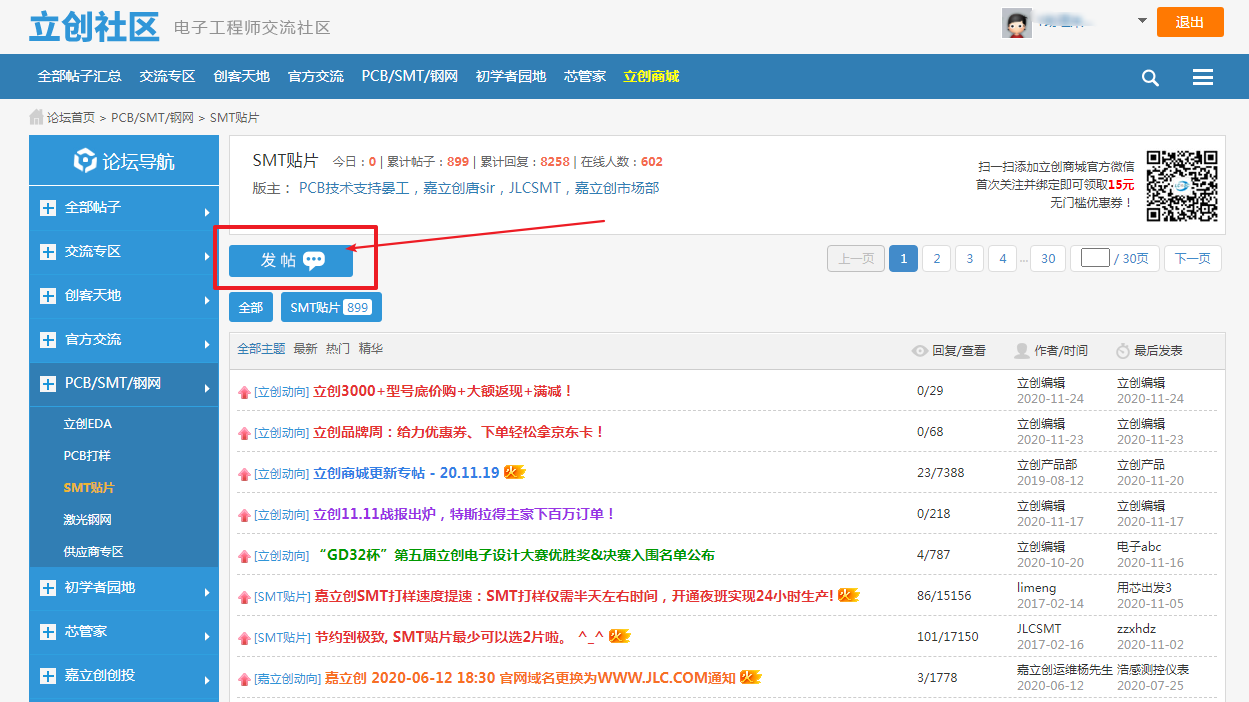The width and height of the screenshot is (1249, 702).
Task: Click the user avatar image
Action: 1016,23
